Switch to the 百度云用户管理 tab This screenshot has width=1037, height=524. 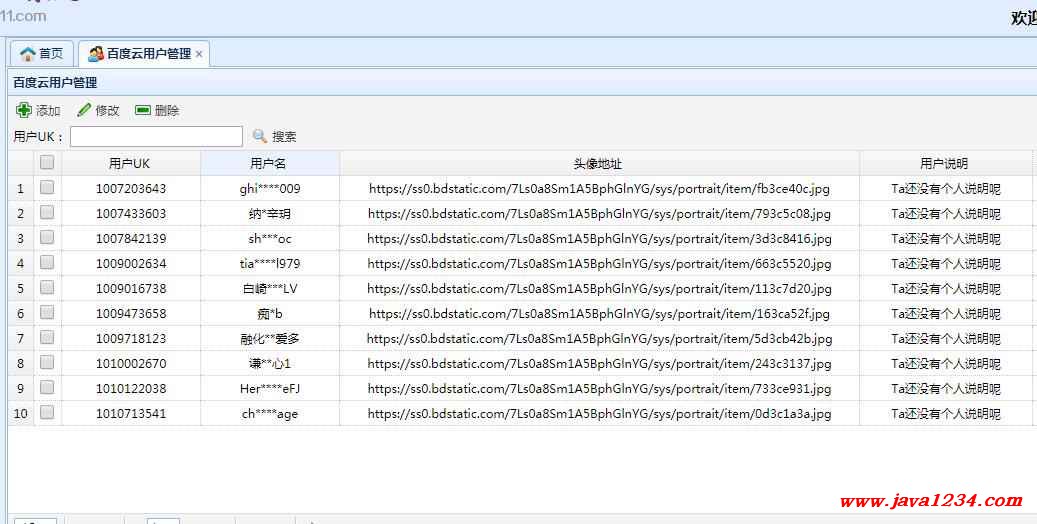[144, 54]
